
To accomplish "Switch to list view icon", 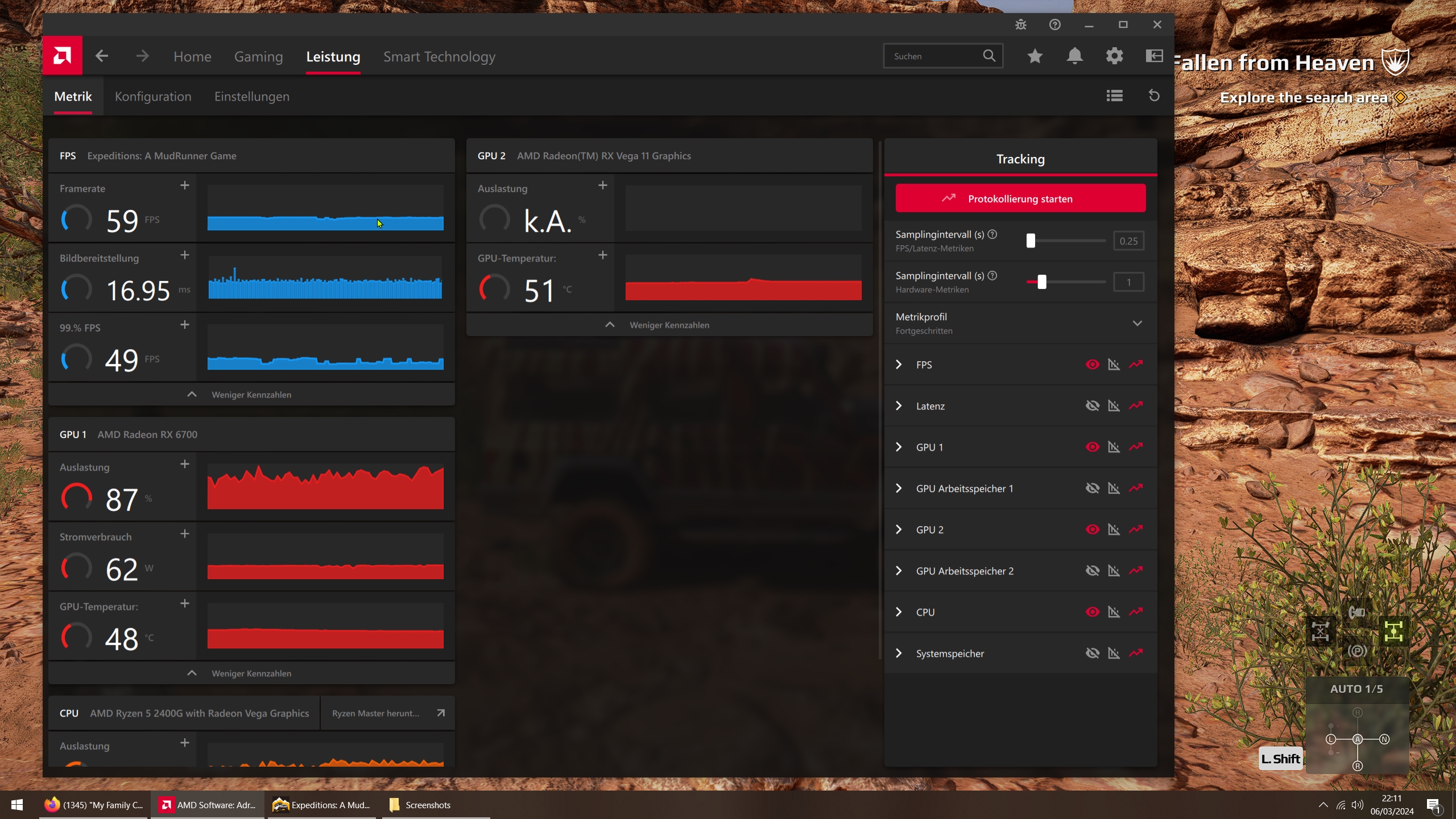I will (x=1114, y=96).
